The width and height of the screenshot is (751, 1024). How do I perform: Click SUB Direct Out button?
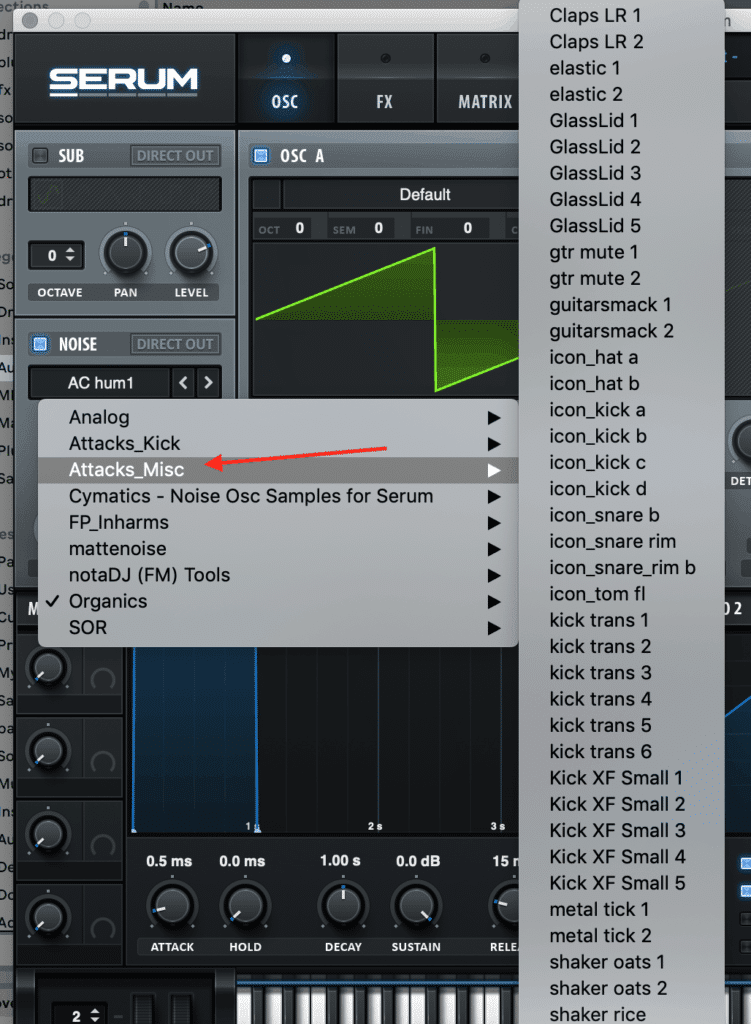(x=175, y=155)
